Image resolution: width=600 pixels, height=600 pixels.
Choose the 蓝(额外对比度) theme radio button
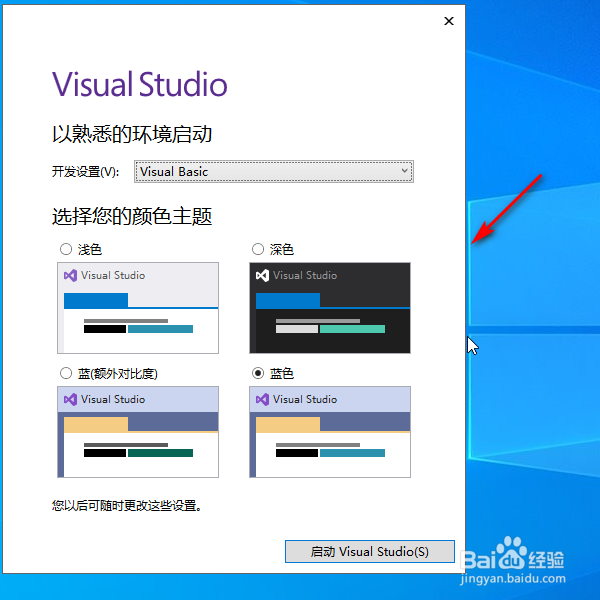tap(66, 373)
